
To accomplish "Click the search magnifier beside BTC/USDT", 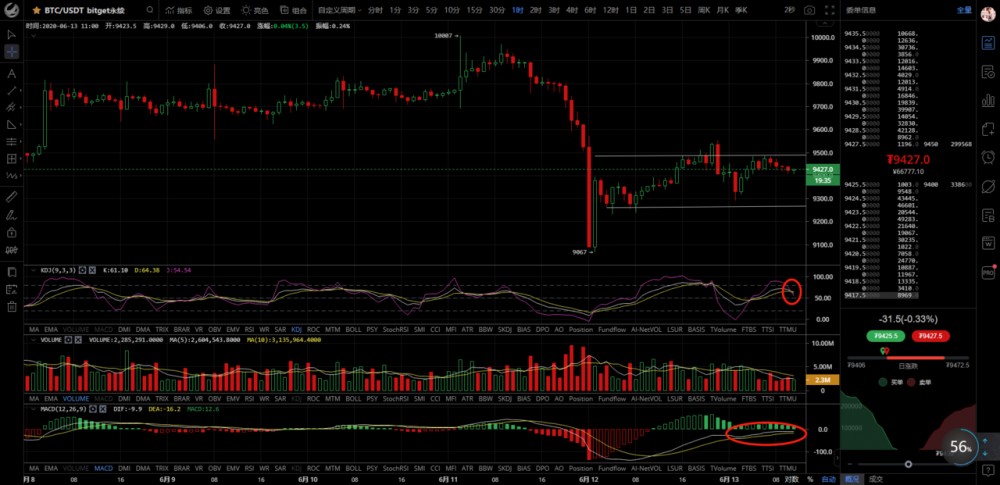I will click(x=147, y=10).
